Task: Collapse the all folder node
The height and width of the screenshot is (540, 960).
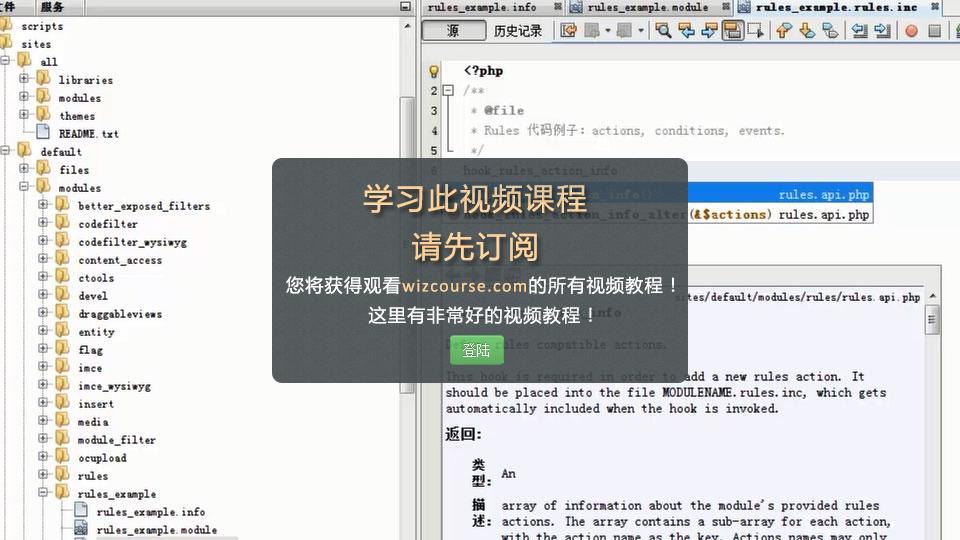Action: click(5, 61)
